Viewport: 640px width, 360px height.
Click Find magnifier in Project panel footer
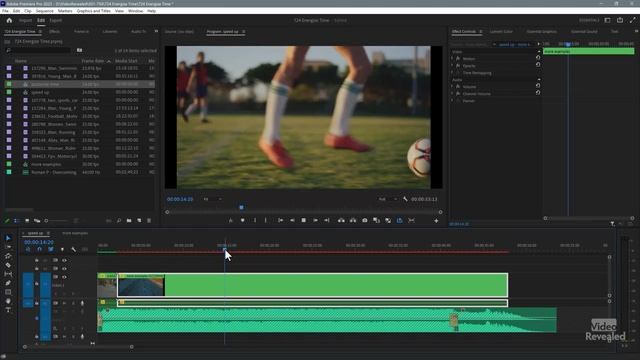tap(119, 220)
